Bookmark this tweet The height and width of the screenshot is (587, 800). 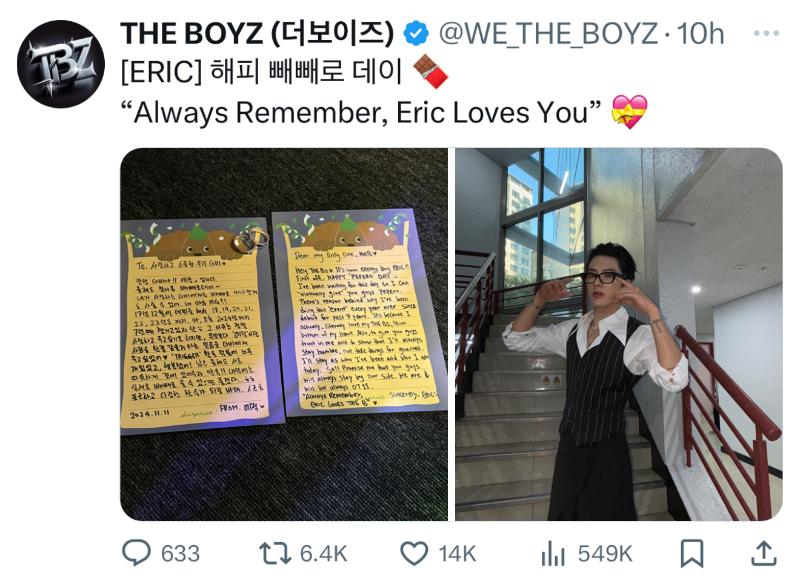692,553
